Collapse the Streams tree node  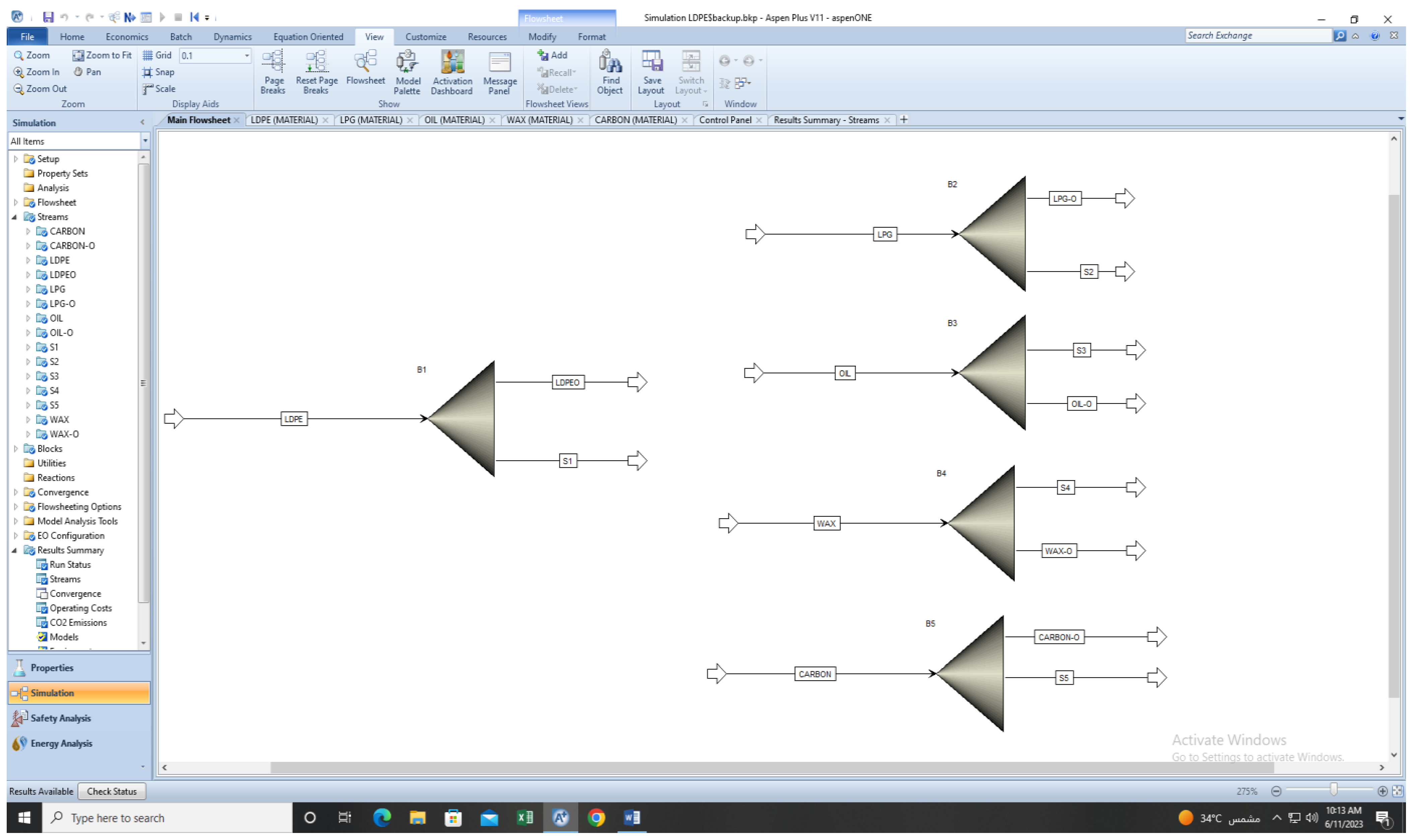tap(15, 217)
